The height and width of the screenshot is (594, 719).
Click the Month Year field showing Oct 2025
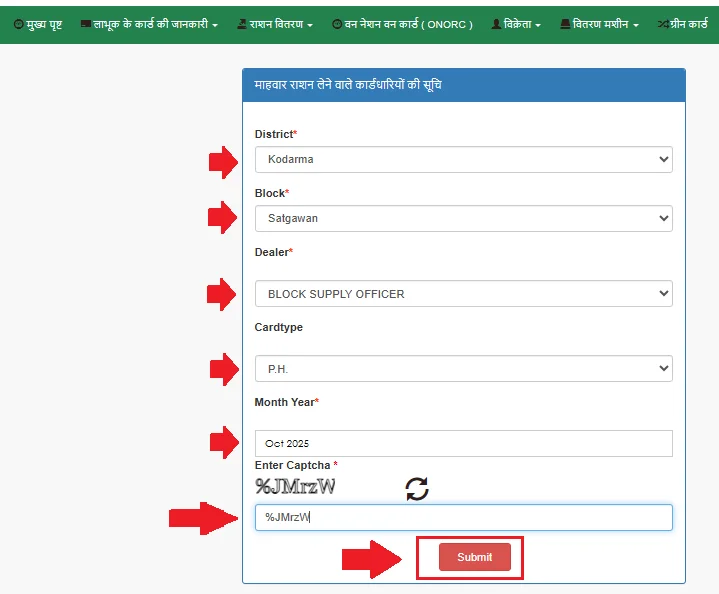click(464, 444)
